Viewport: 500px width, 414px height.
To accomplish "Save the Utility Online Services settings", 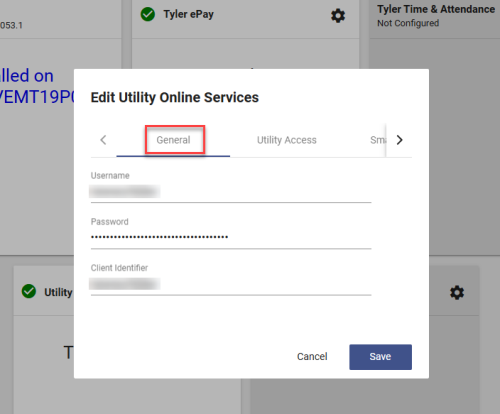I will 380,357.
